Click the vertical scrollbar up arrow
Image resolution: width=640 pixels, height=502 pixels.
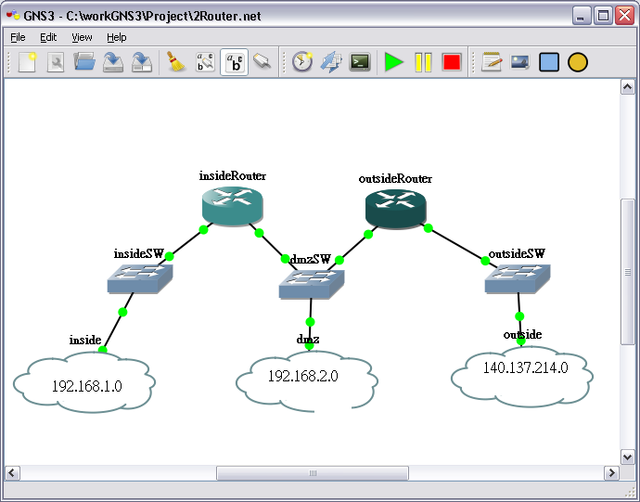point(627,87)
